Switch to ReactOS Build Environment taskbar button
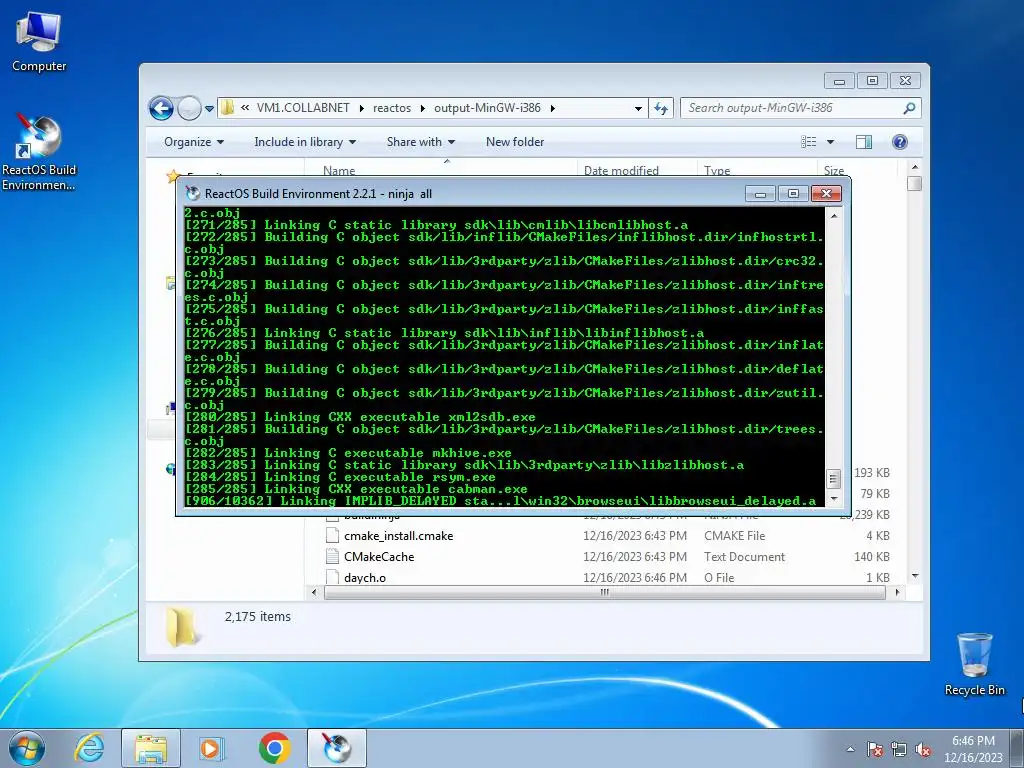 [337, 748]
